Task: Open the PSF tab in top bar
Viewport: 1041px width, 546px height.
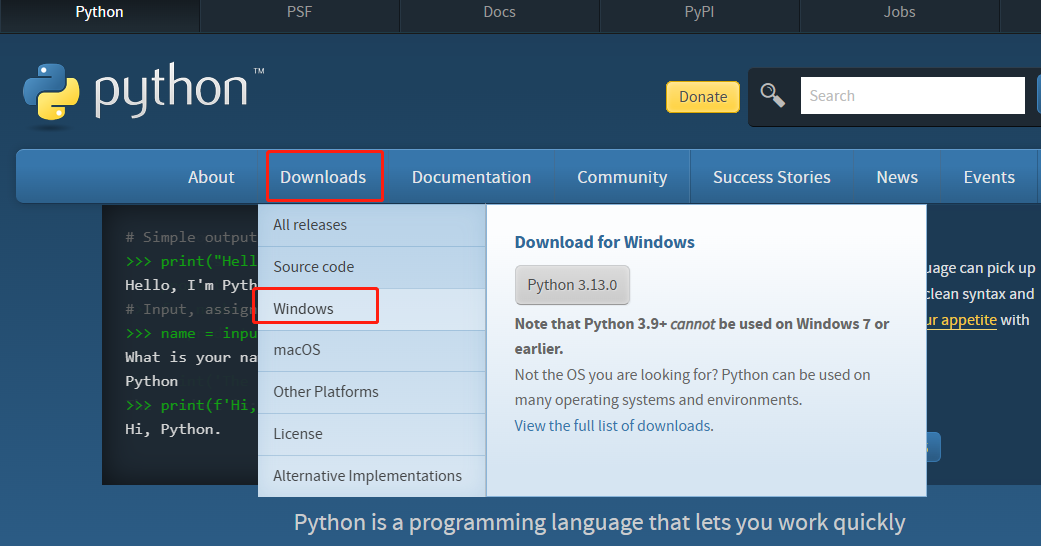Action: pos(299,13)
